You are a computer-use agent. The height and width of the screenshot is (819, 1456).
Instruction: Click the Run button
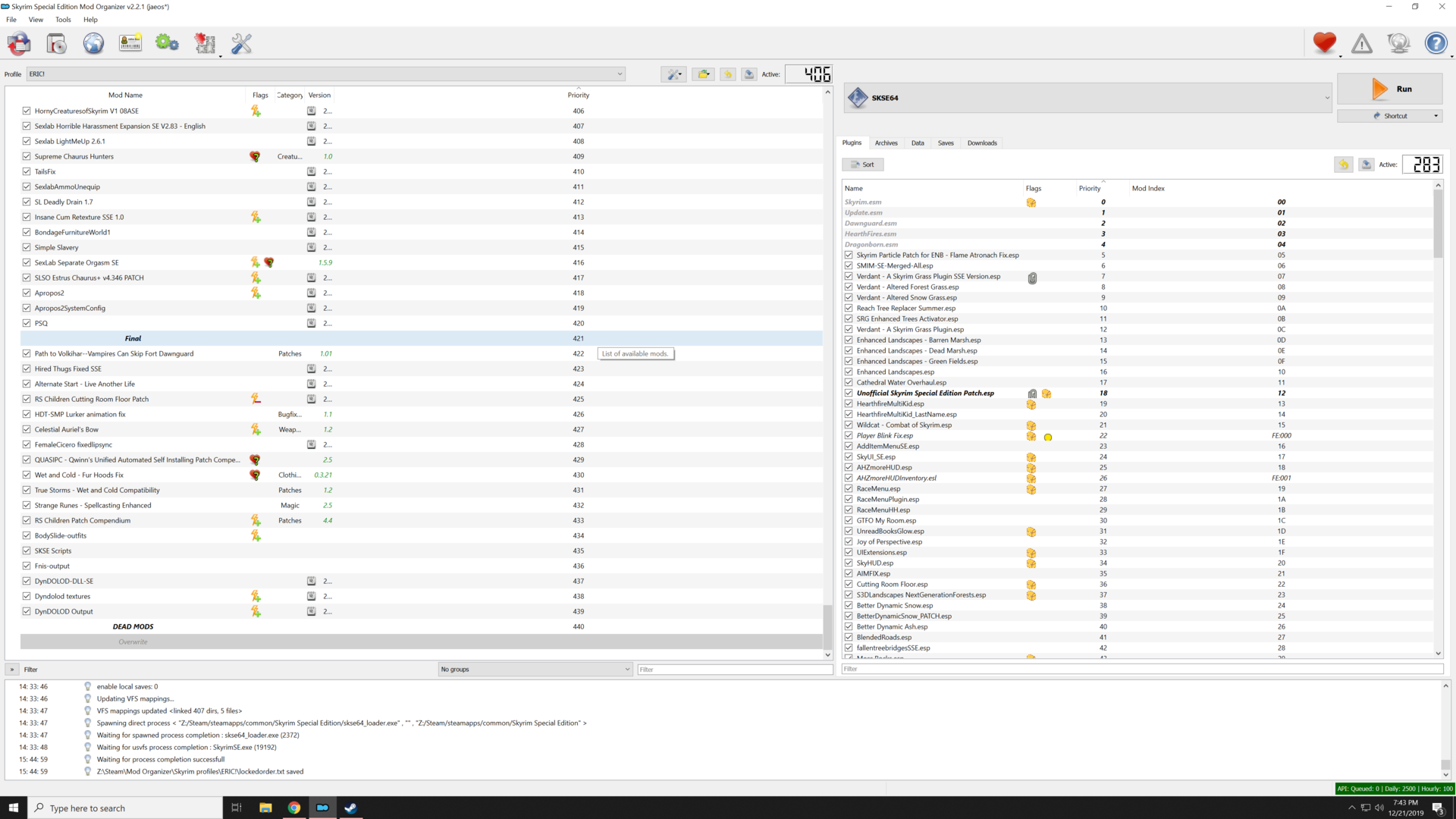coord(1389,89)
